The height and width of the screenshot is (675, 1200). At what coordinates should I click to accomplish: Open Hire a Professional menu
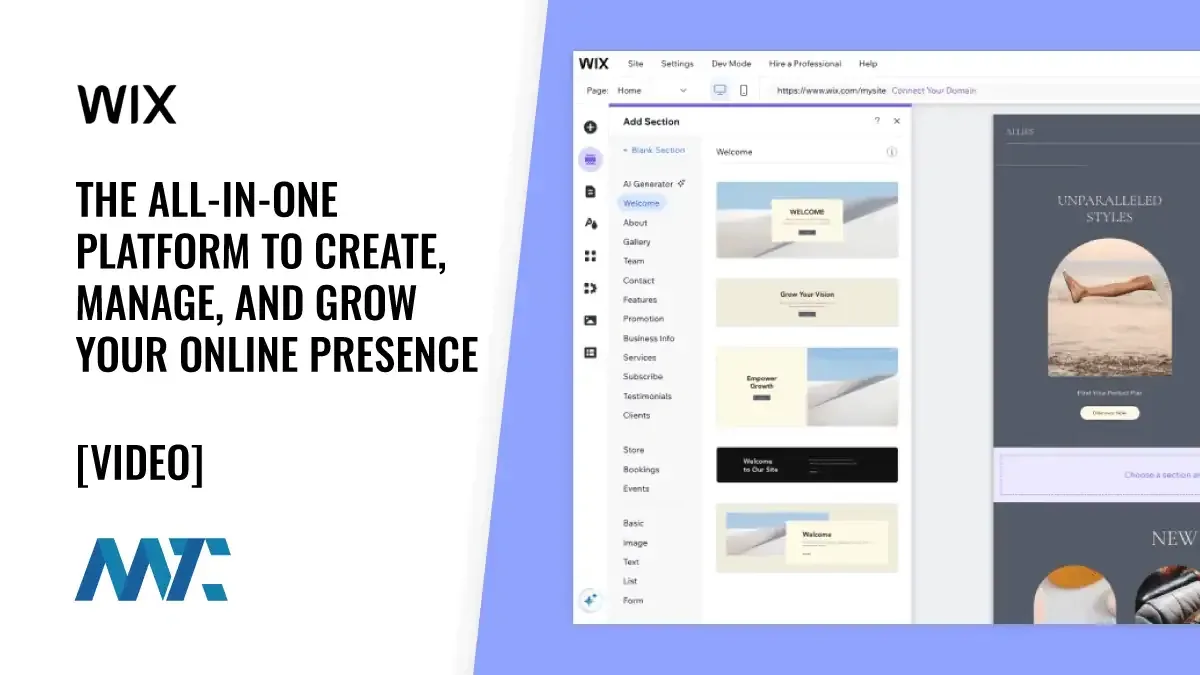(805, 64)
